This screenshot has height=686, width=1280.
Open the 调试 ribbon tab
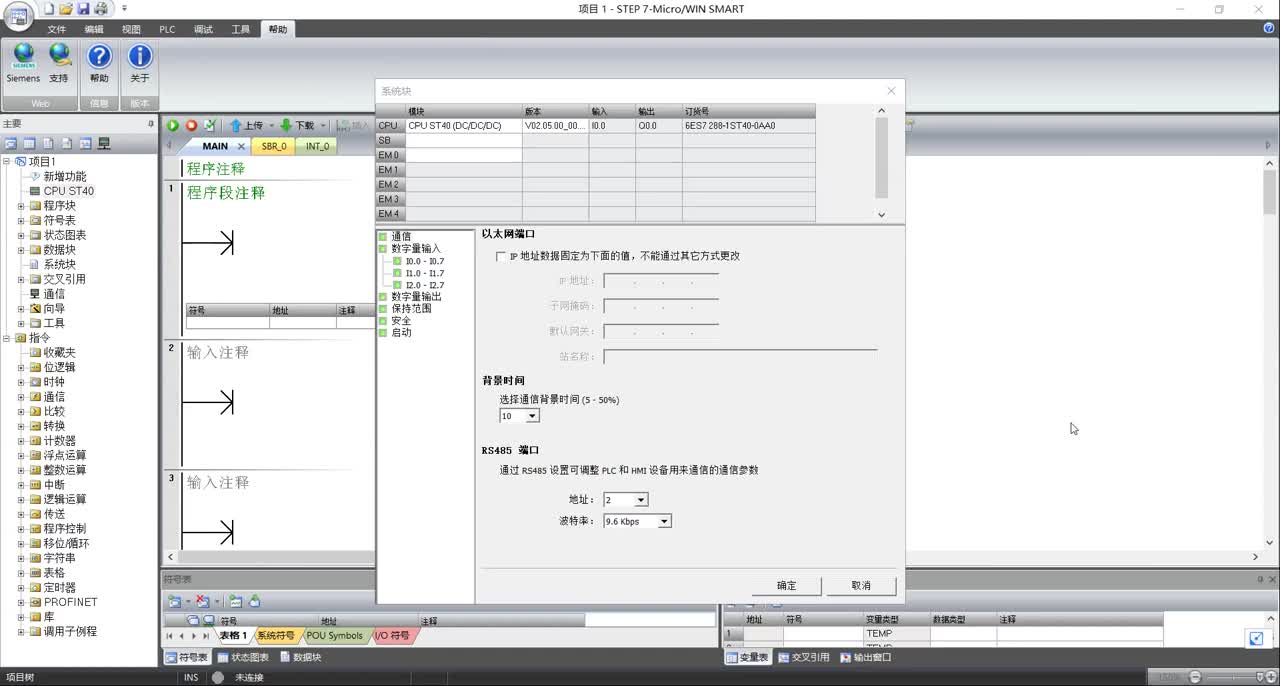point(203,29)
